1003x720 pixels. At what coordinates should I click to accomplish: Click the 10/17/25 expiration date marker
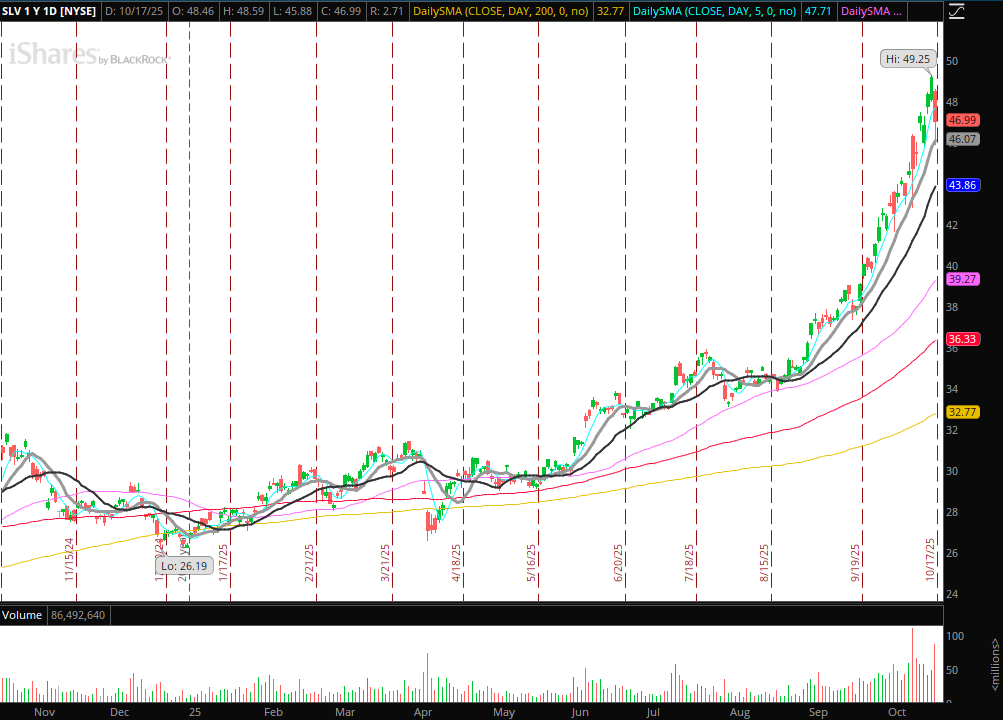(929, 561)
